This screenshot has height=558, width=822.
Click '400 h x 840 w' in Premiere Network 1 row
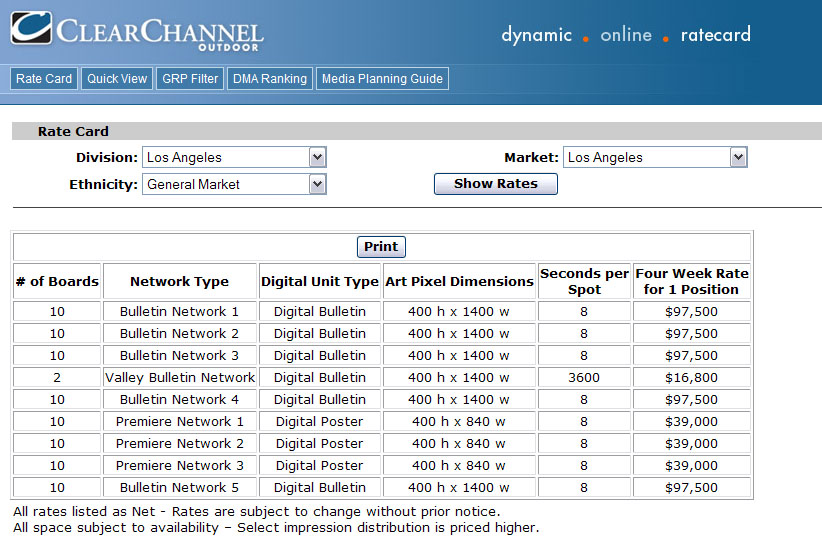tap(459, 422)
